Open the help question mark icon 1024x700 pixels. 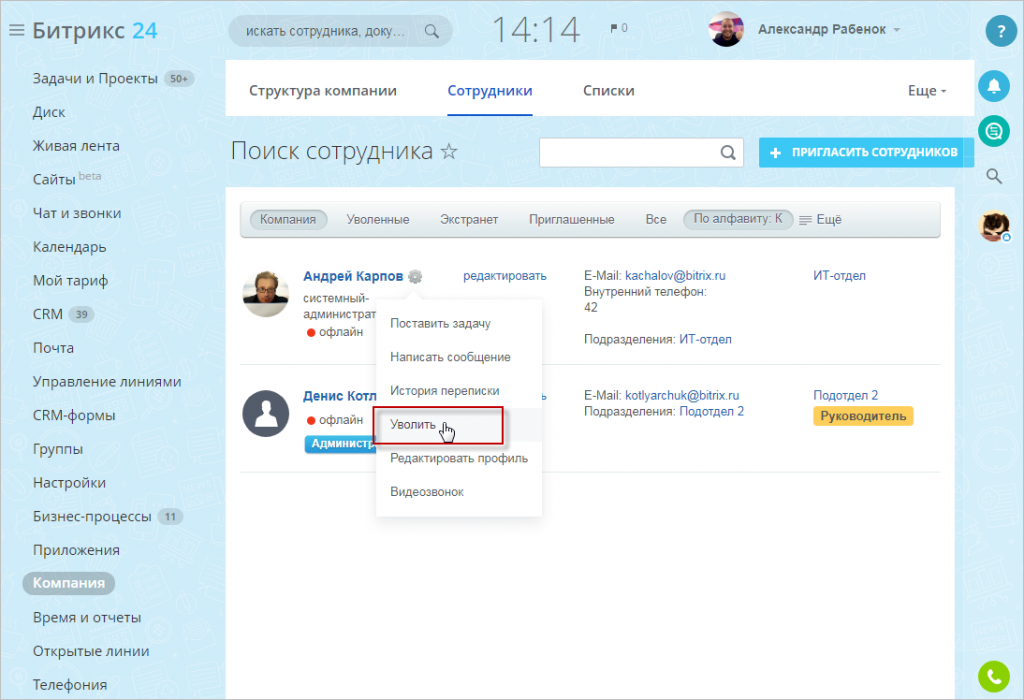(1000, 31)
